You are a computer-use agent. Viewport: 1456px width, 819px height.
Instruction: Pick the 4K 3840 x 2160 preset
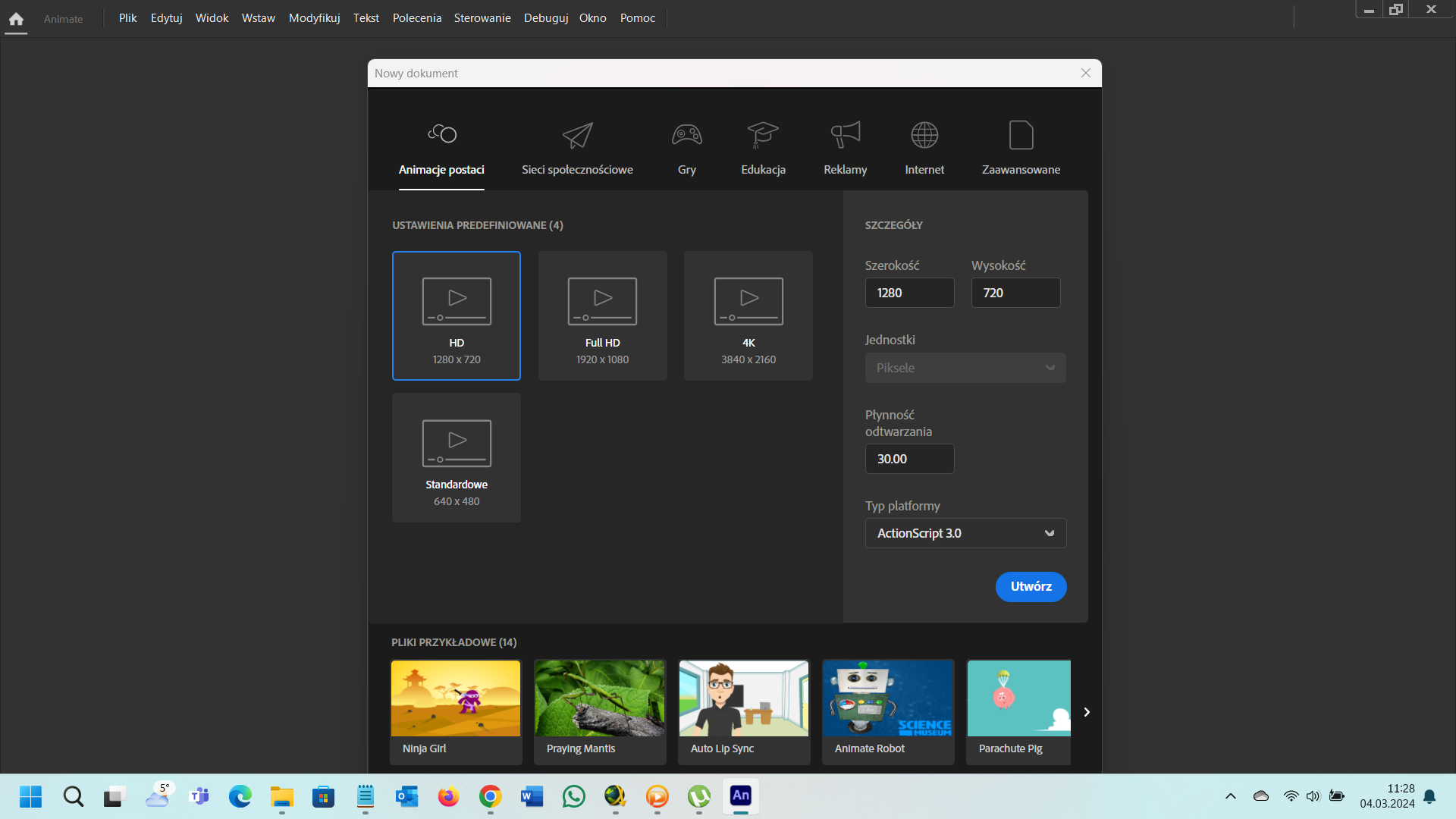coord(748,315)
